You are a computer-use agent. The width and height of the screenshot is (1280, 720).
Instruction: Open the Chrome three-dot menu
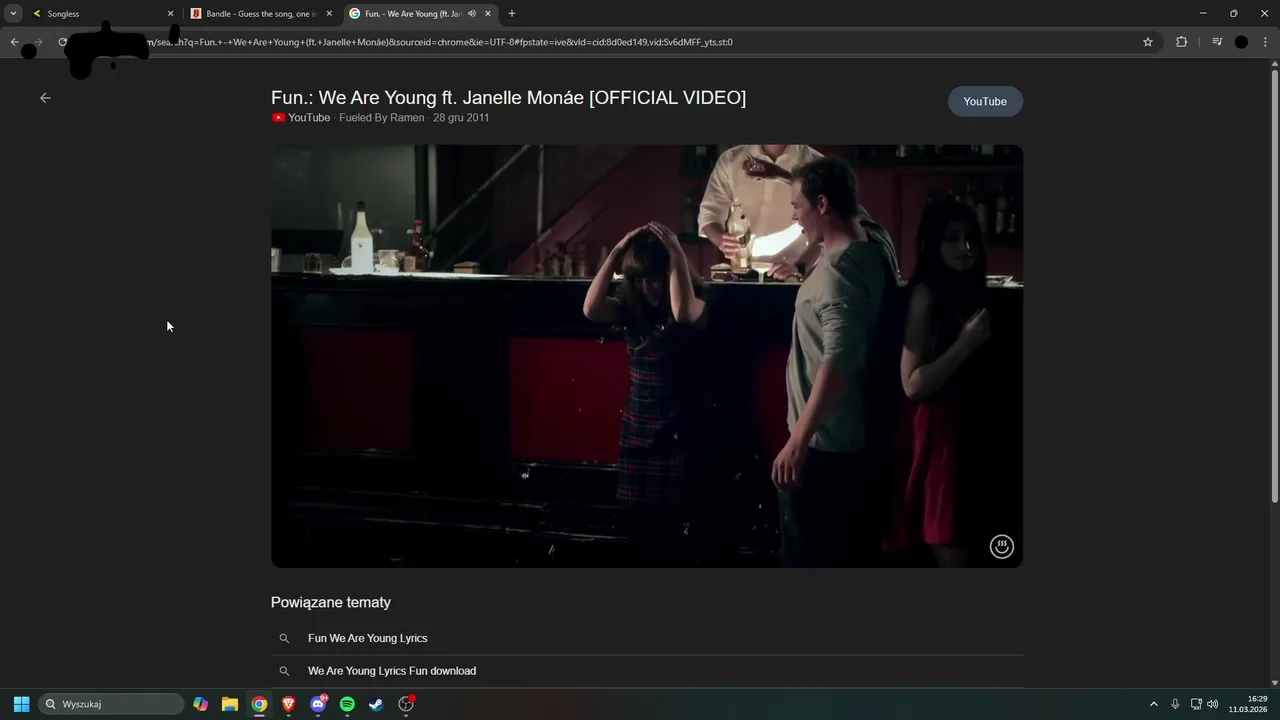(1266, 42)
